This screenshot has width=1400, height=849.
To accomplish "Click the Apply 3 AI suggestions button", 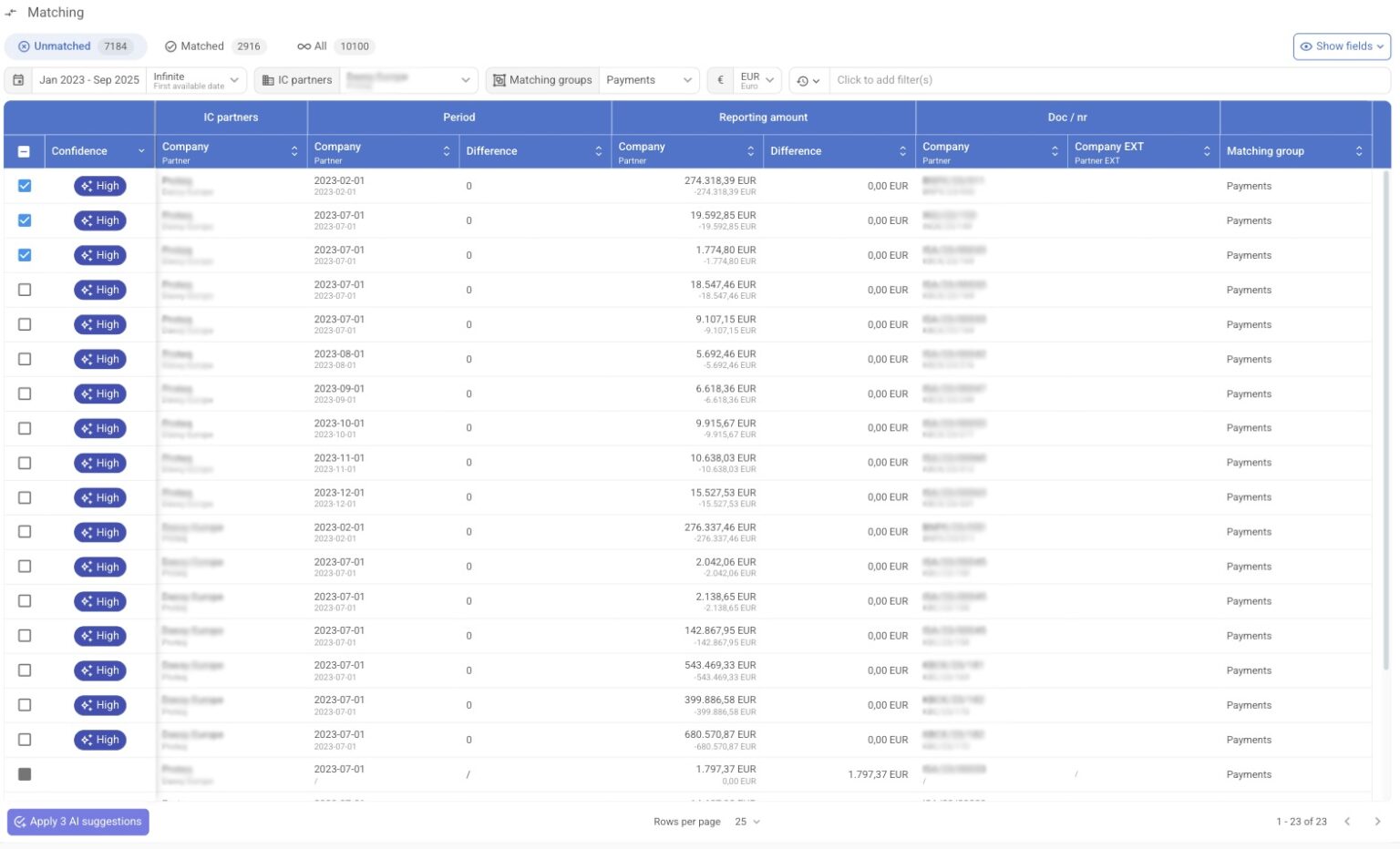I will point(77,821).
